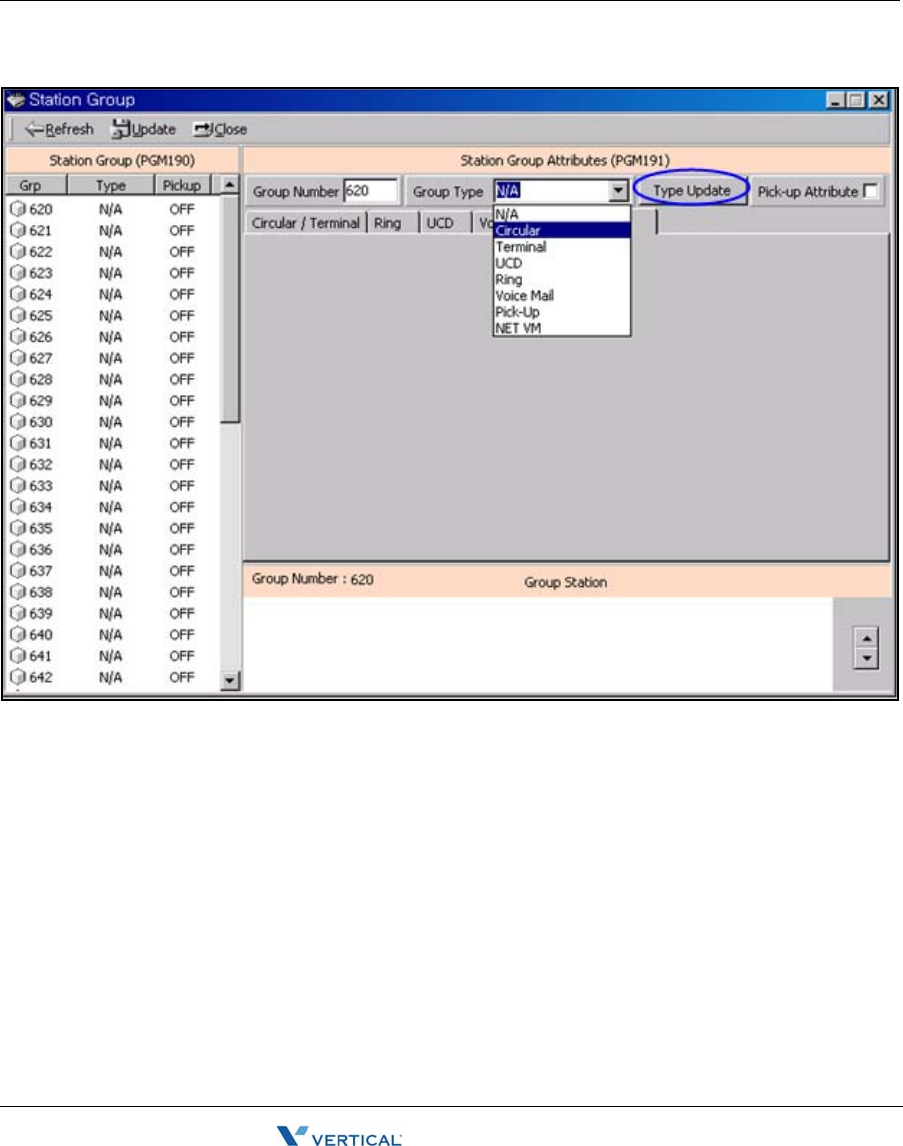Select Pick-Up in the Group Type list

coord(562,312)
